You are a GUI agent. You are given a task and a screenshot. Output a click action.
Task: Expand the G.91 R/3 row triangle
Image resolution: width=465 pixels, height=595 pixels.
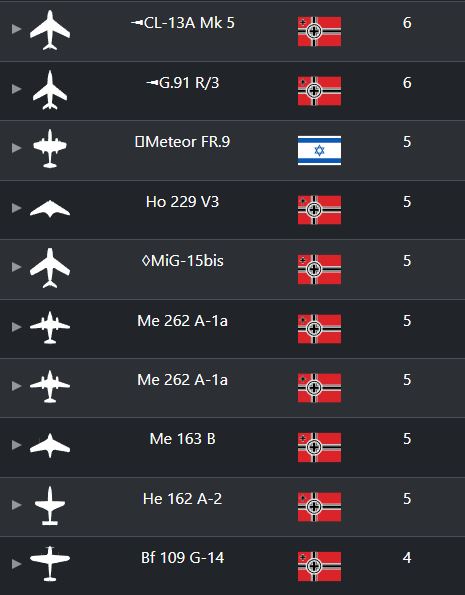pyautogui.click(x=16, y=89)
